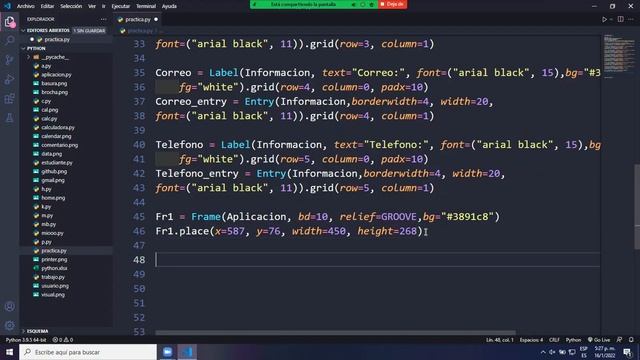Open editor more actions ellipsis

tap(631, 19)
